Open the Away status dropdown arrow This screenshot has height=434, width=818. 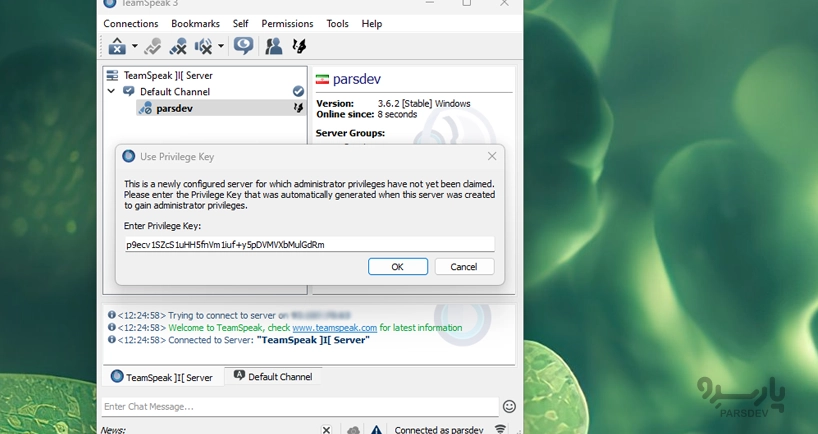point(134,46)
